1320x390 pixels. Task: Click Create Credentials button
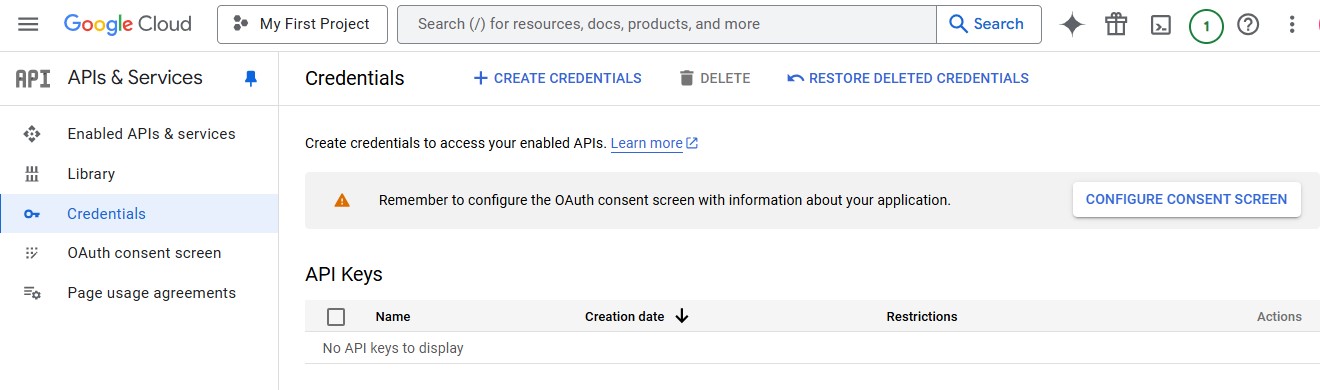tap(557, 78)
